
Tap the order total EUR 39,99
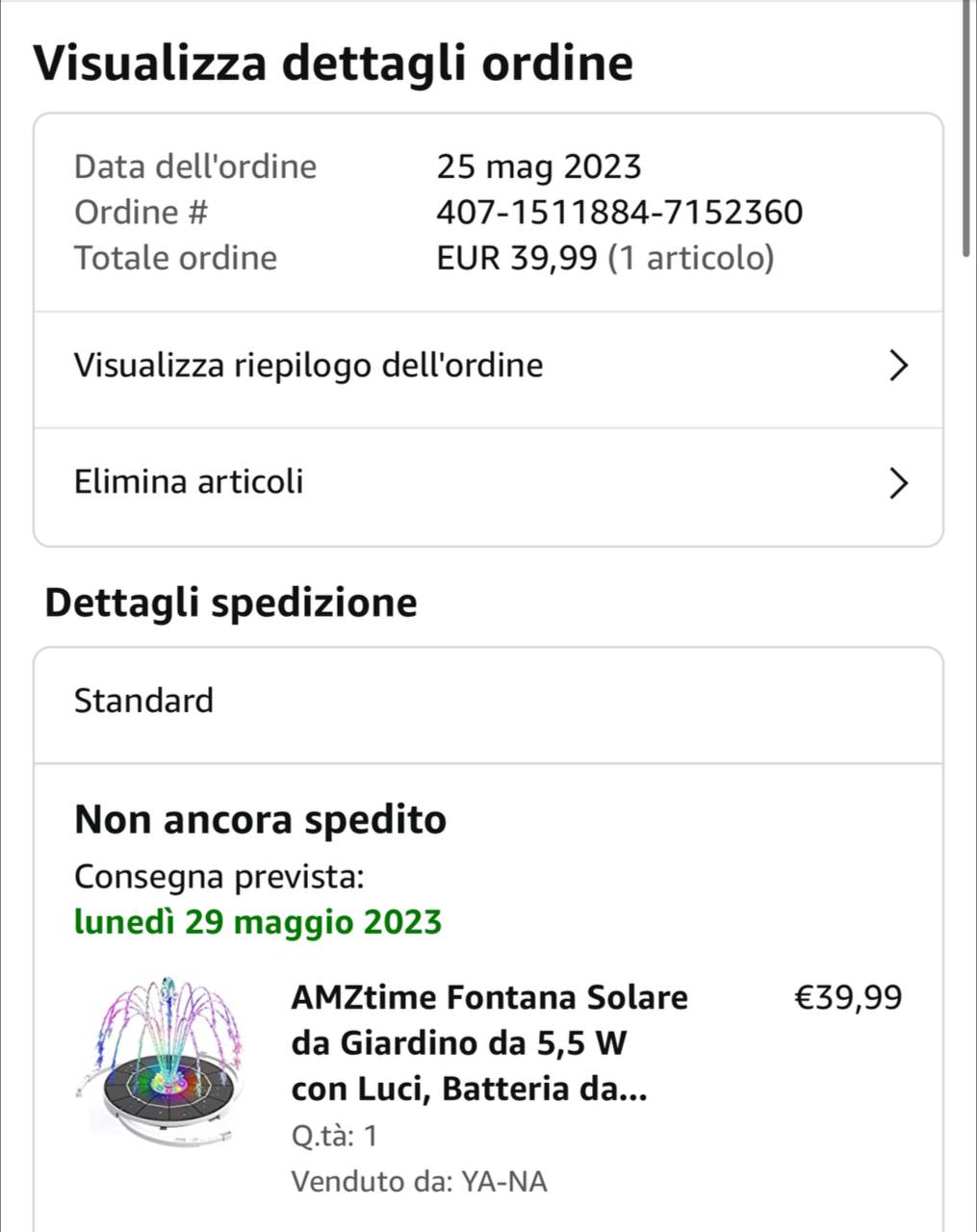click(x=517, y=258)
